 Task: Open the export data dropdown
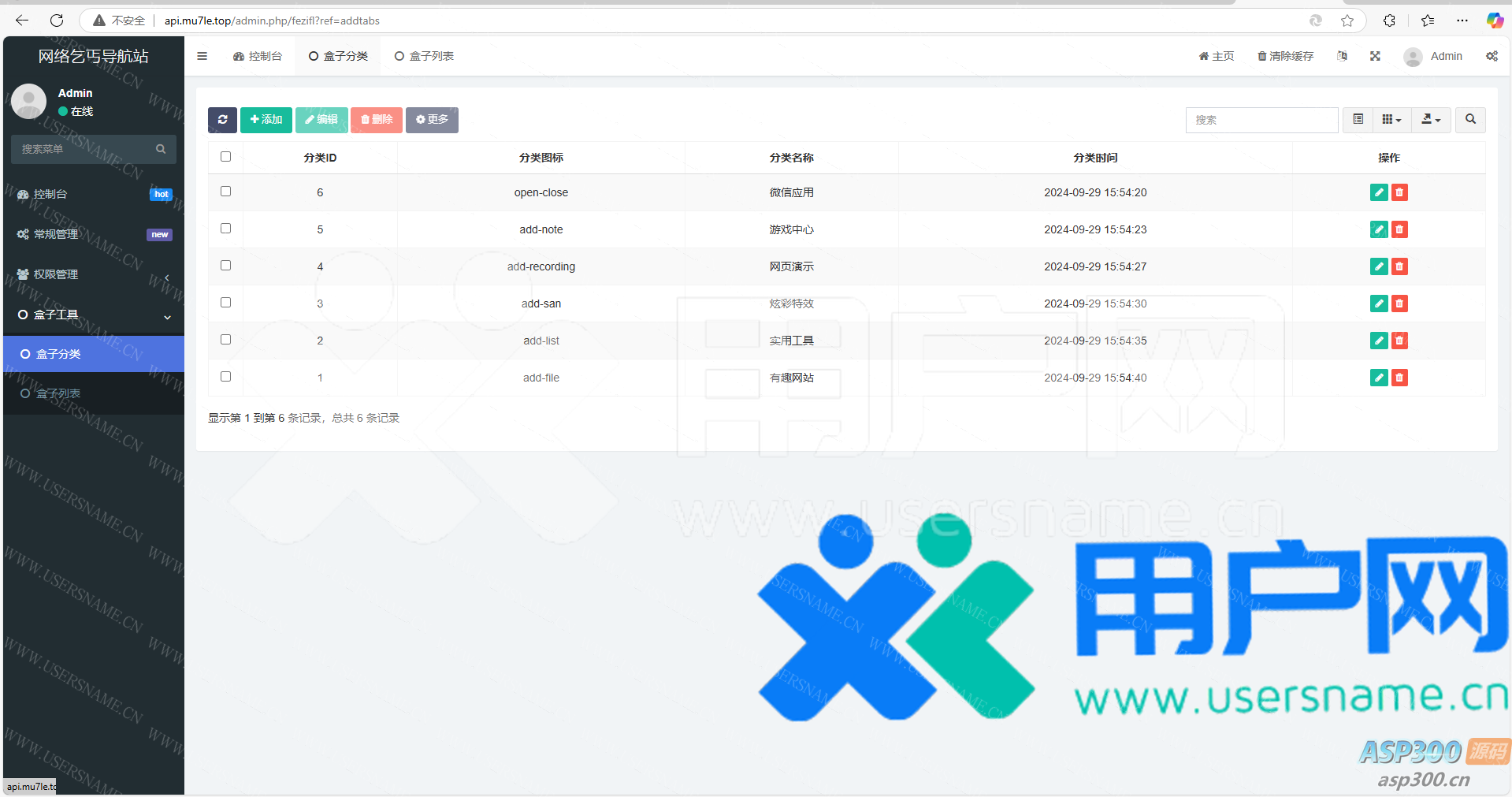[1431, 120]
